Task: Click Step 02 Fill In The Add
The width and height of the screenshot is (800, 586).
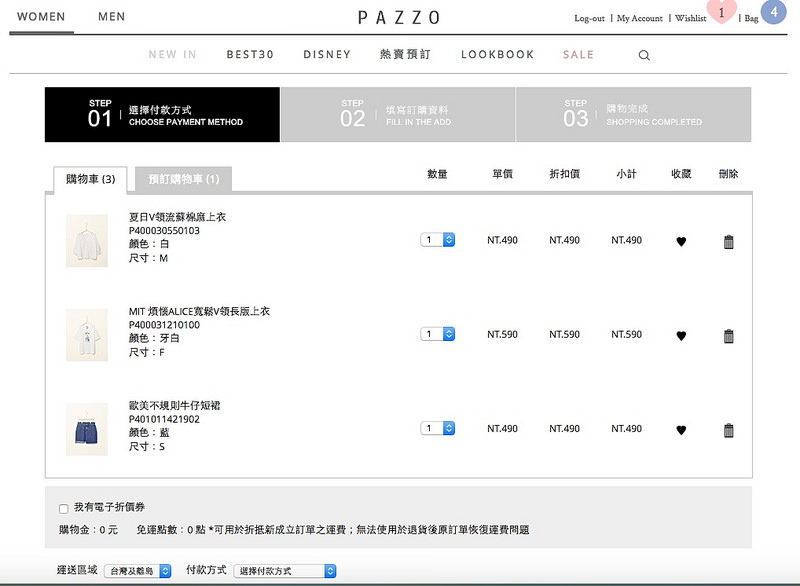Action: coord(398,115)
